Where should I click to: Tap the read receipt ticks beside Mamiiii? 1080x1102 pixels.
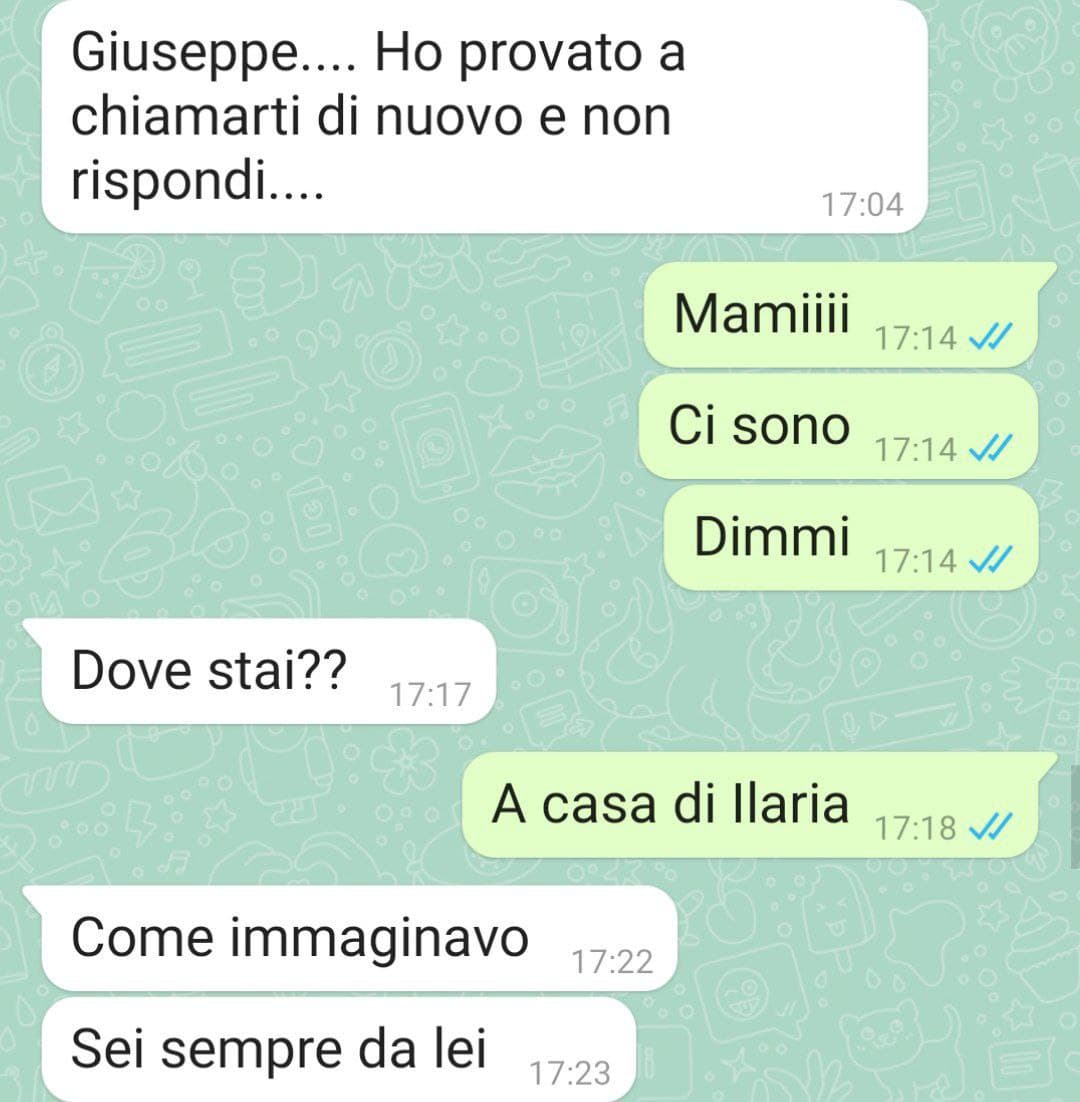click(991, 337)
